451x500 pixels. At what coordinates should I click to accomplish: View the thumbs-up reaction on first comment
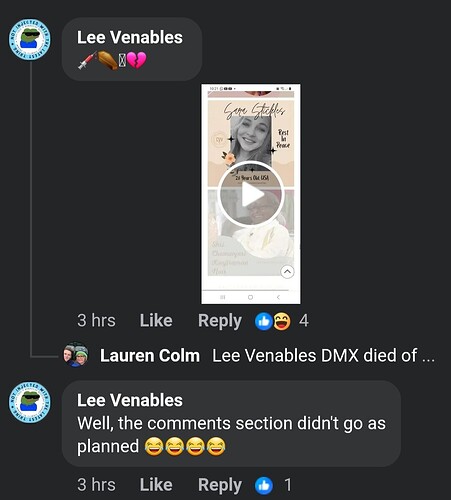tap(264, 322)
